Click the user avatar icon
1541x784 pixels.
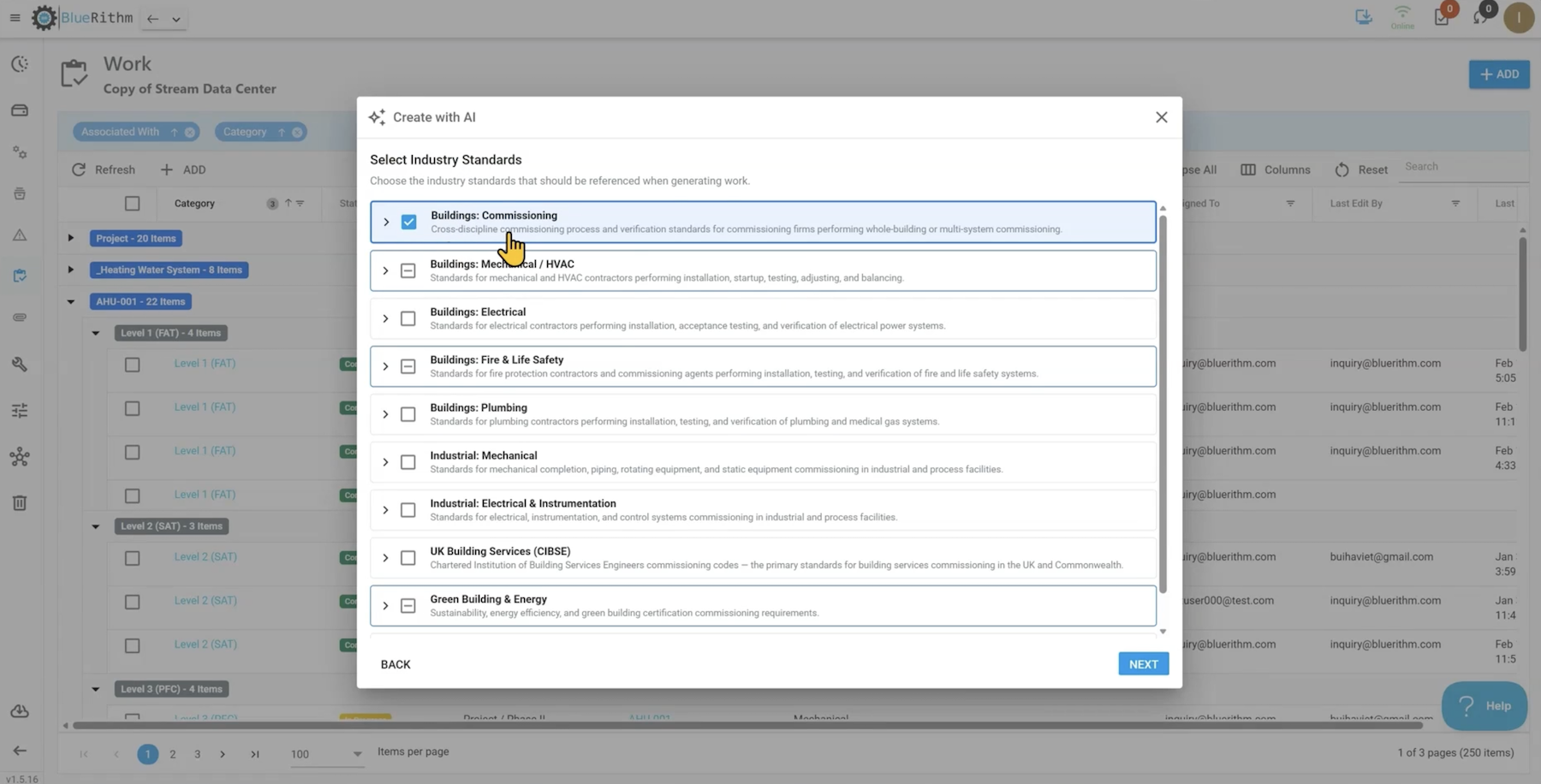(1519, 18)
